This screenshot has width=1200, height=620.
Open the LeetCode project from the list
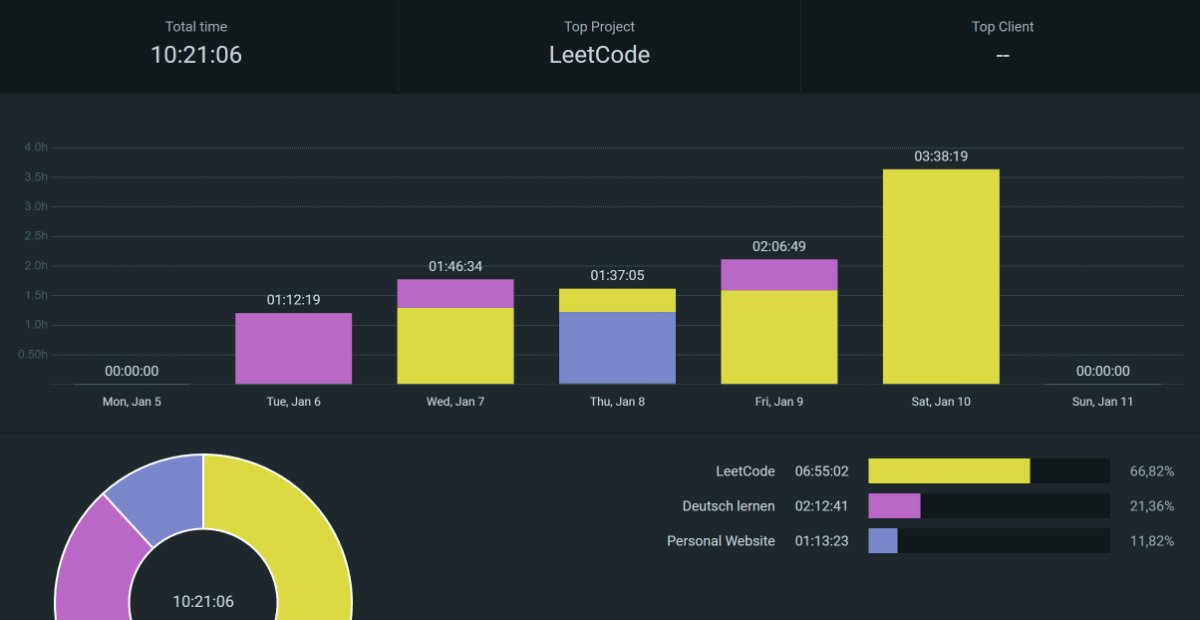[x=745, y=471]
